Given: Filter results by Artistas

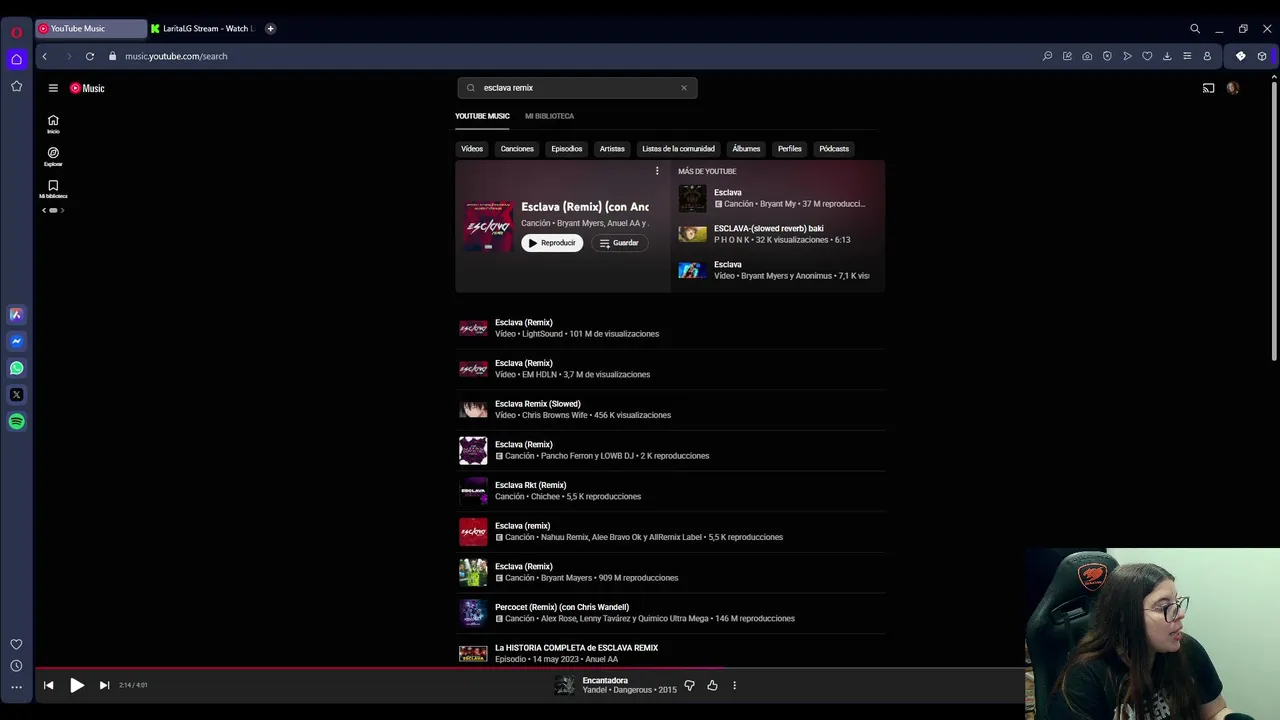Looking at the screenshot, I should click(612, 149).
